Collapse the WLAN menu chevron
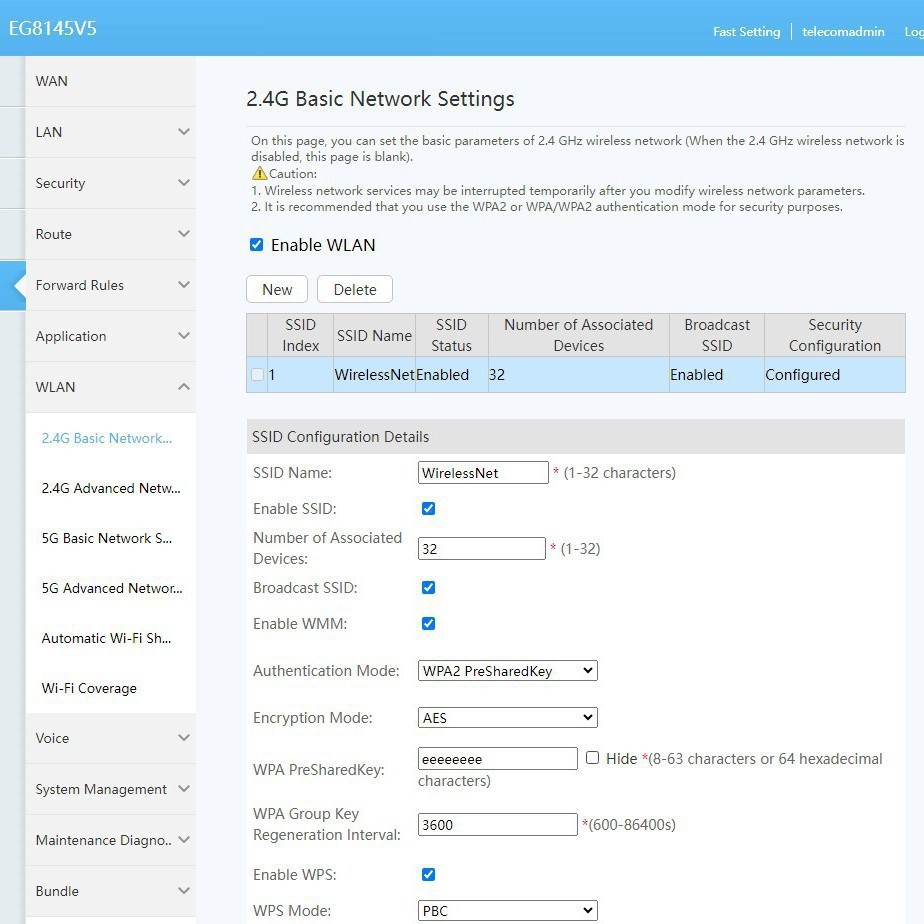Image resolution: width=924 pixels, height=924 pixels. click(184, 387)
